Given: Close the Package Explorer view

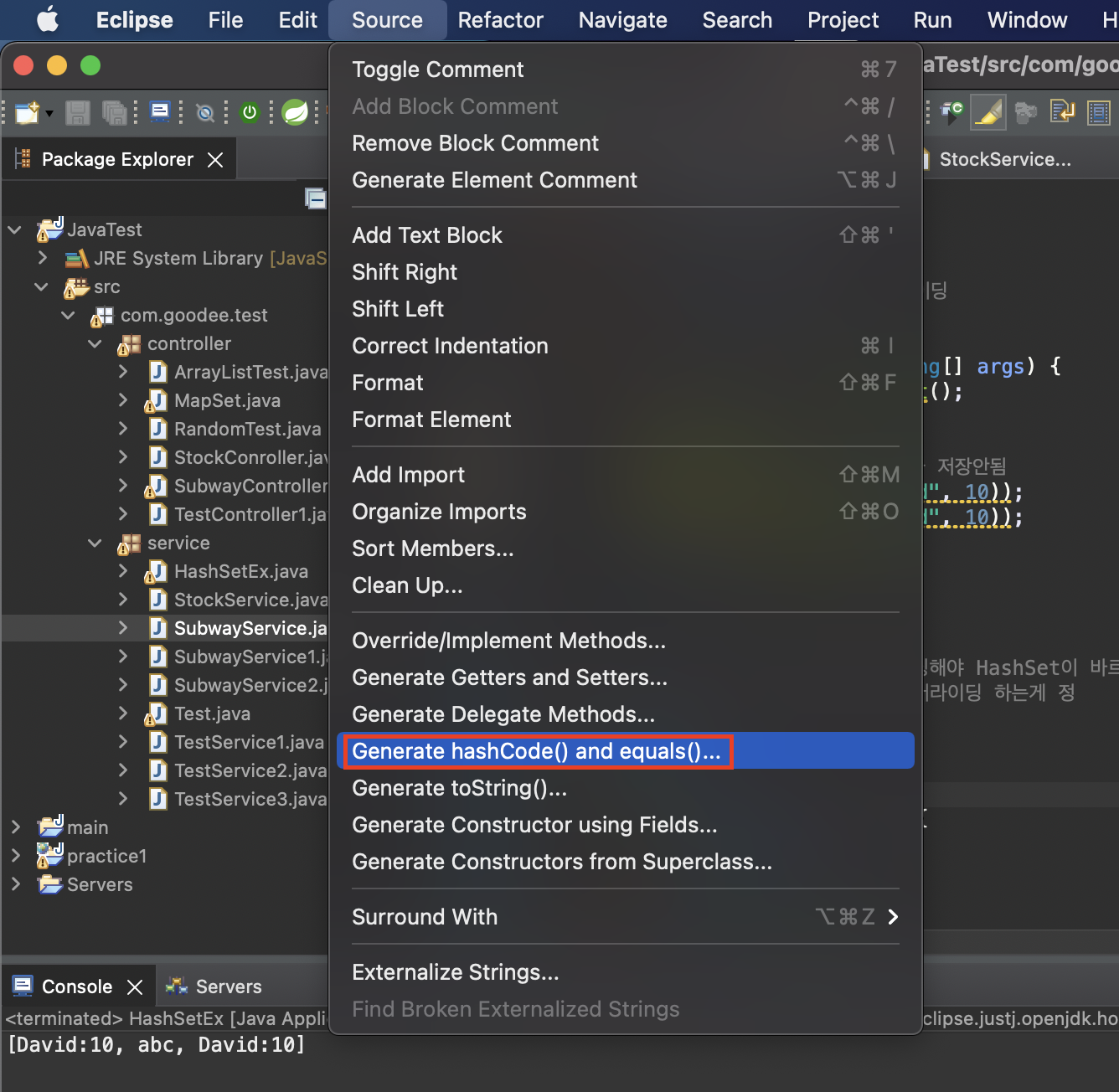Looking at the screenshot, I should tap(215, 159).
